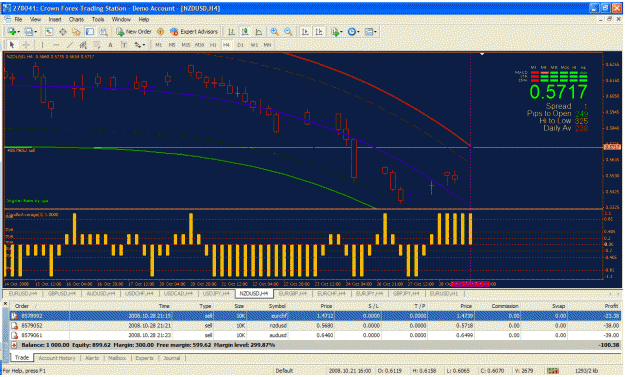Select the Crosshair tool
The height and width of the screenshot is (377, 625).
click(26, 45)
